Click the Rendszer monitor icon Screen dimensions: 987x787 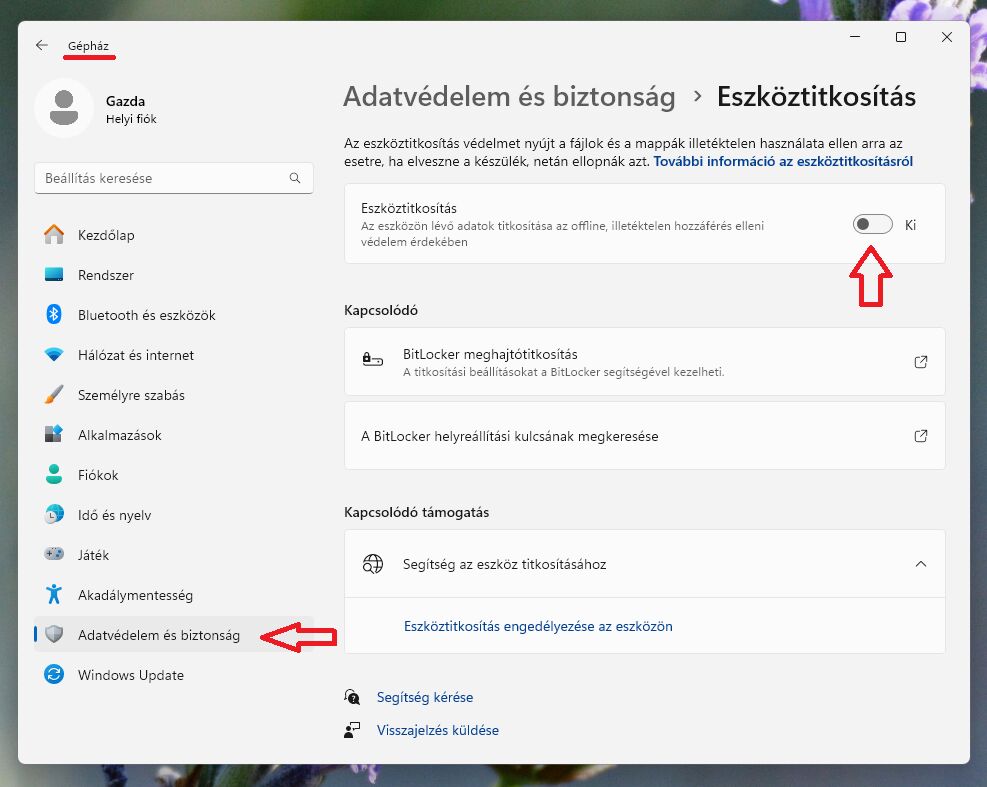click(54, 275)
